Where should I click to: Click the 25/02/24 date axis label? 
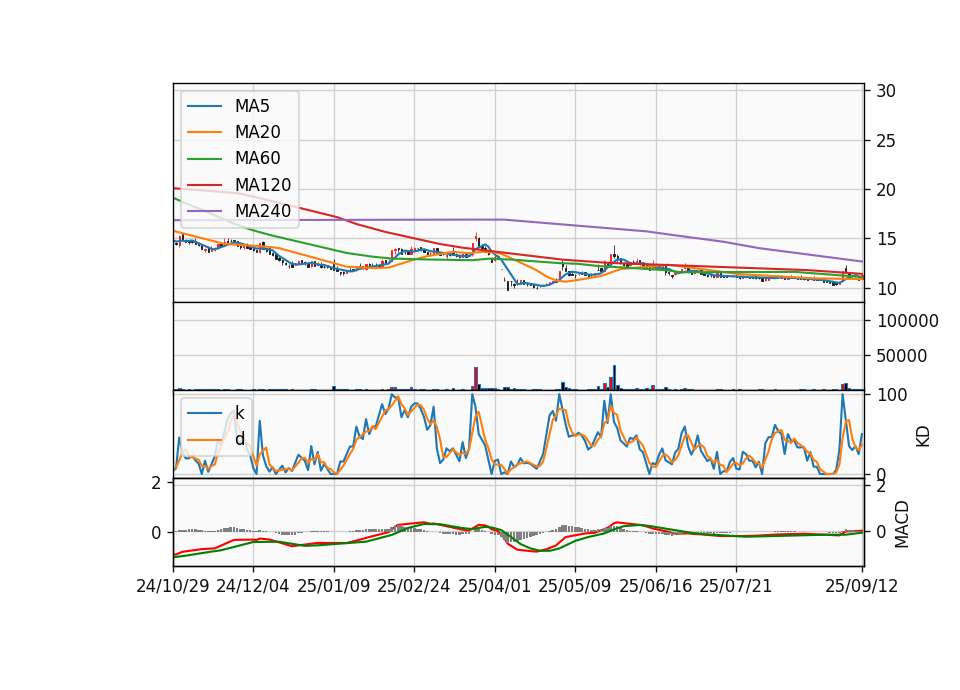(414, 586)
